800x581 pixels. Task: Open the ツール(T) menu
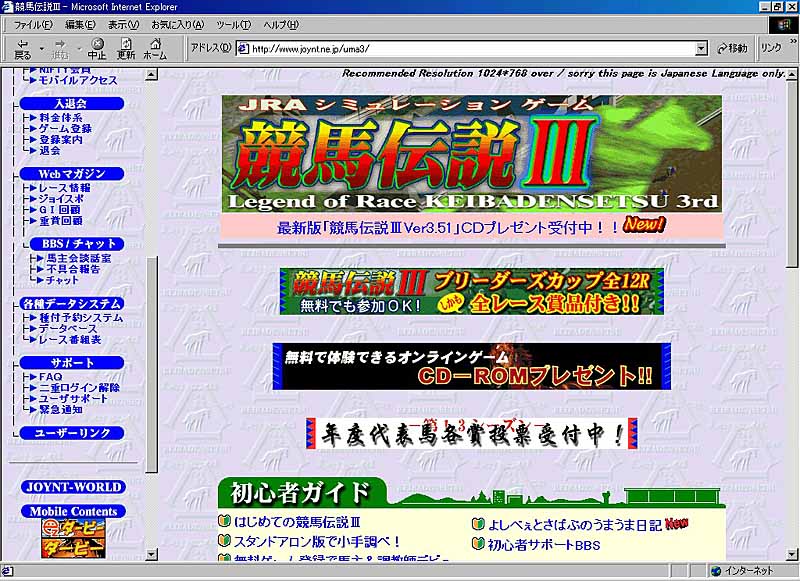[x=233, y=24]
